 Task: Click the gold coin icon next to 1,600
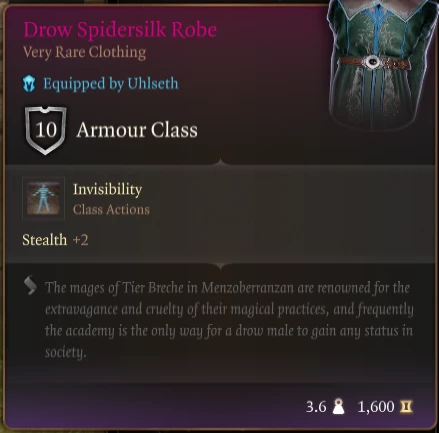click(x=406, y=407)
